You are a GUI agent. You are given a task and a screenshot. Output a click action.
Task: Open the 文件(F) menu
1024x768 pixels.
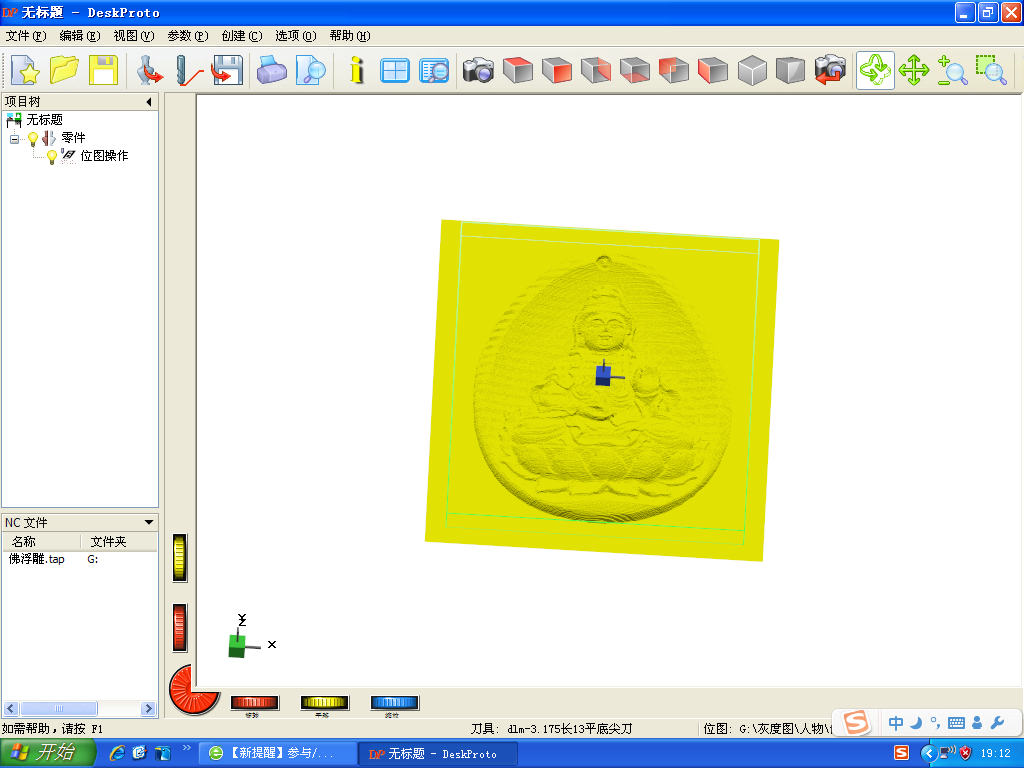click(26, 36)
